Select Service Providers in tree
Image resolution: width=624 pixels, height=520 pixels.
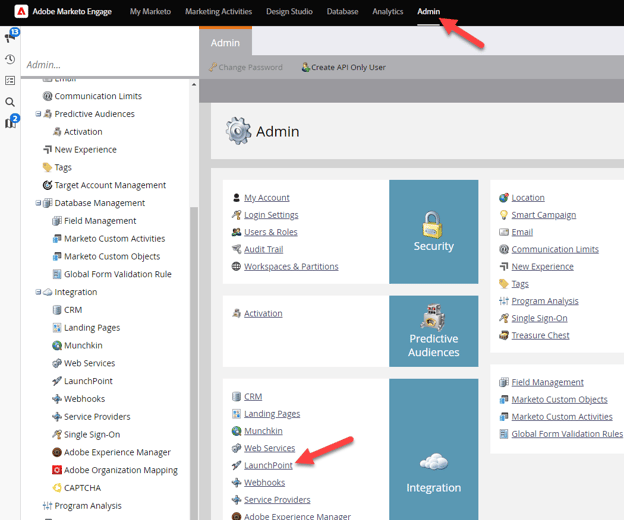pos(97,417)
